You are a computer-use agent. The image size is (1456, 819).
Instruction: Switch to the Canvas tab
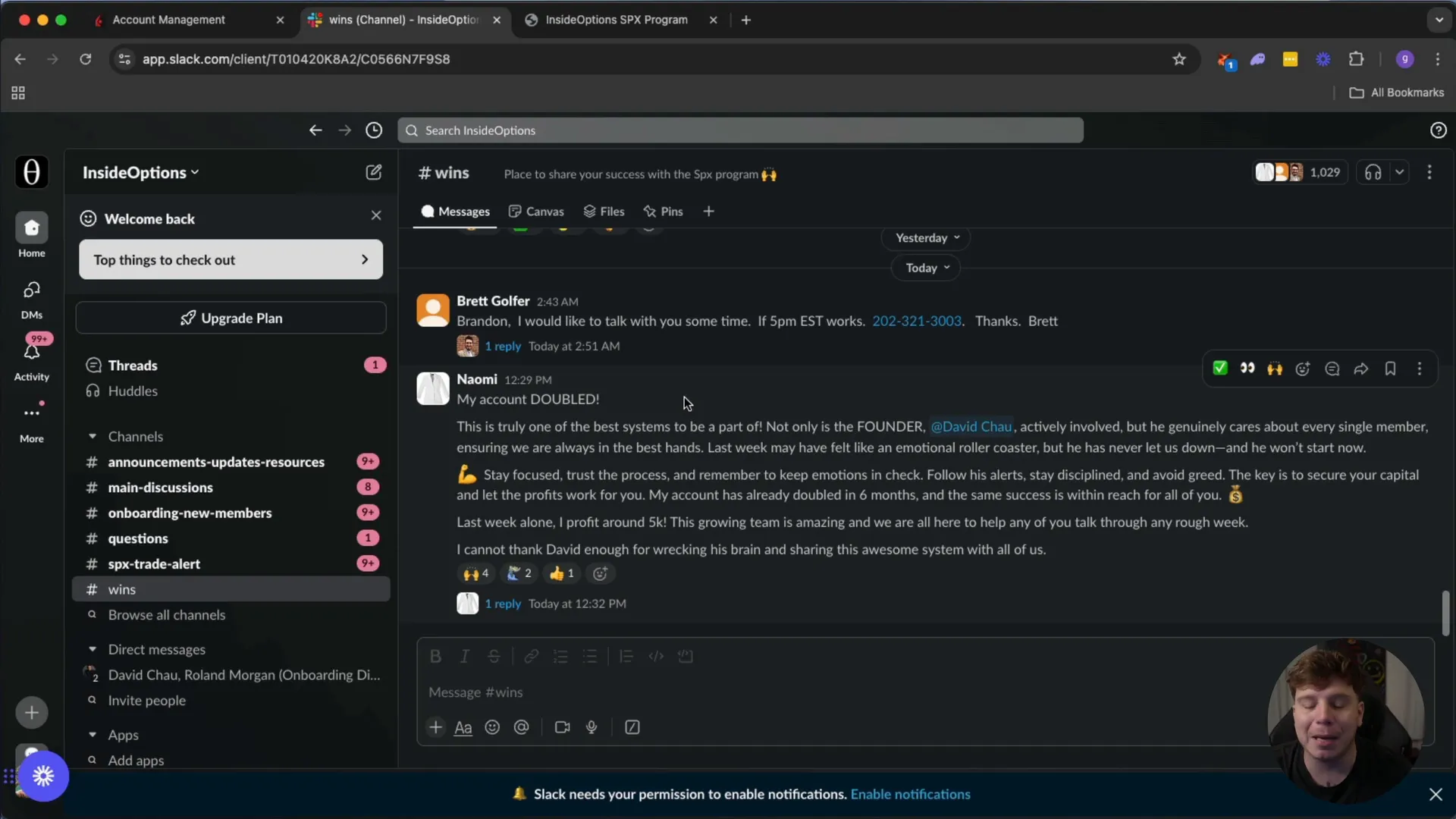point(536,212)
